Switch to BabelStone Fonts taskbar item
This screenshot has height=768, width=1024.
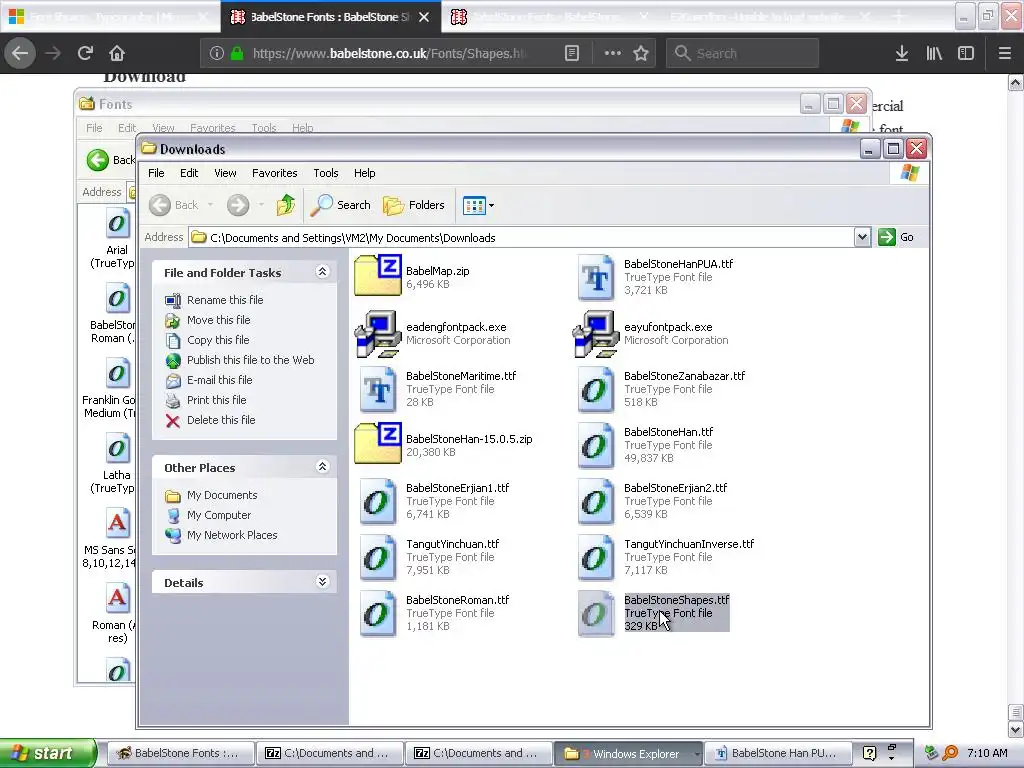click(179, 753)
